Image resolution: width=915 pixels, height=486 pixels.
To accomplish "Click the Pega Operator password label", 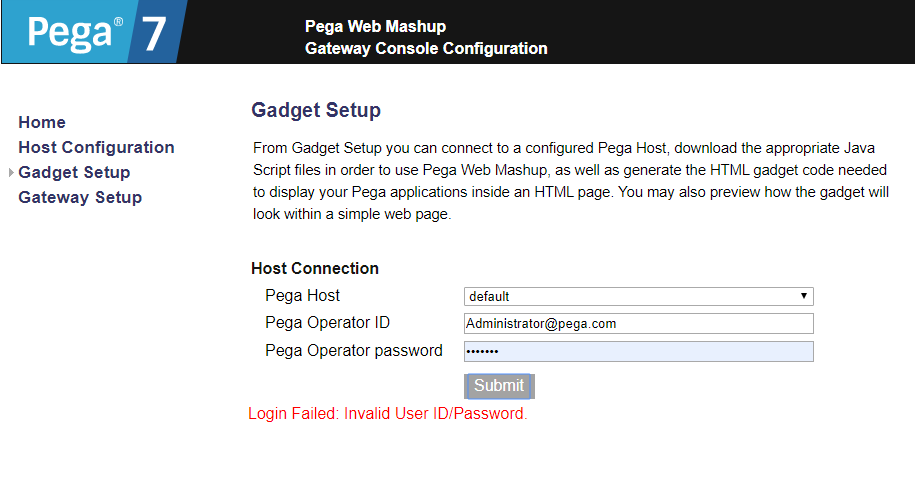I will pos(354,351).
